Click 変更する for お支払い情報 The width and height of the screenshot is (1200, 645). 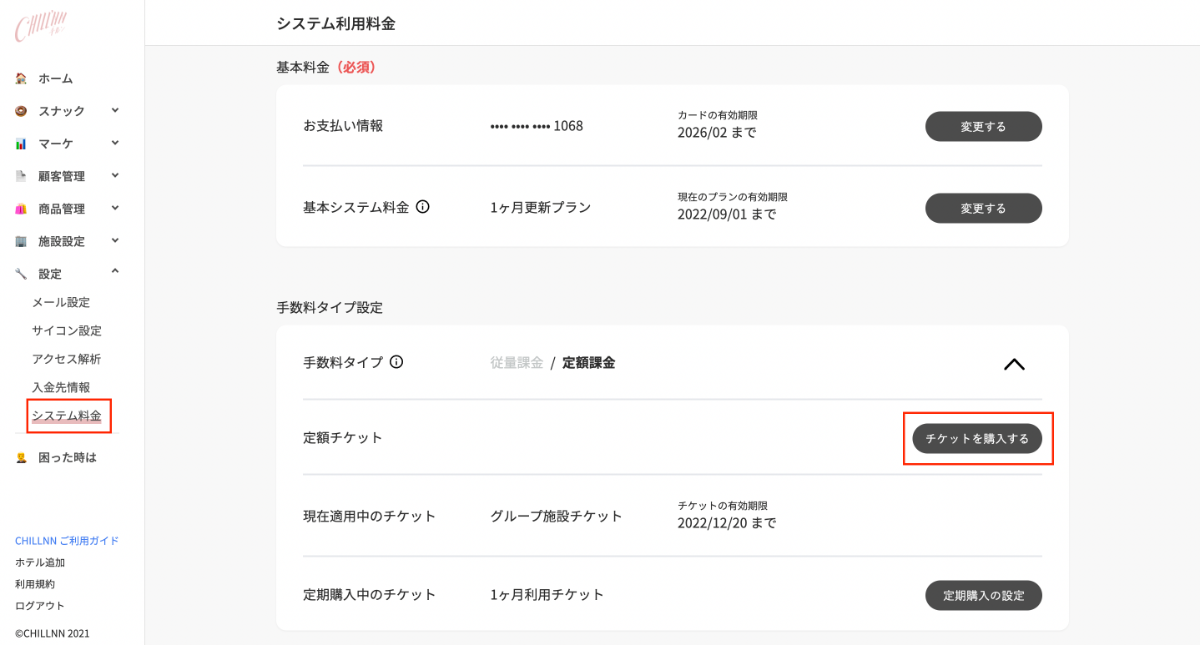point(983,127)
